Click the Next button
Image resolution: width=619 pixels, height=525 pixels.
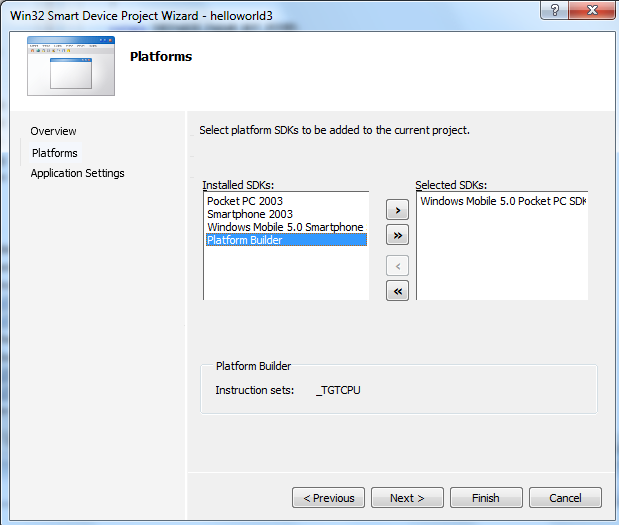407,498
